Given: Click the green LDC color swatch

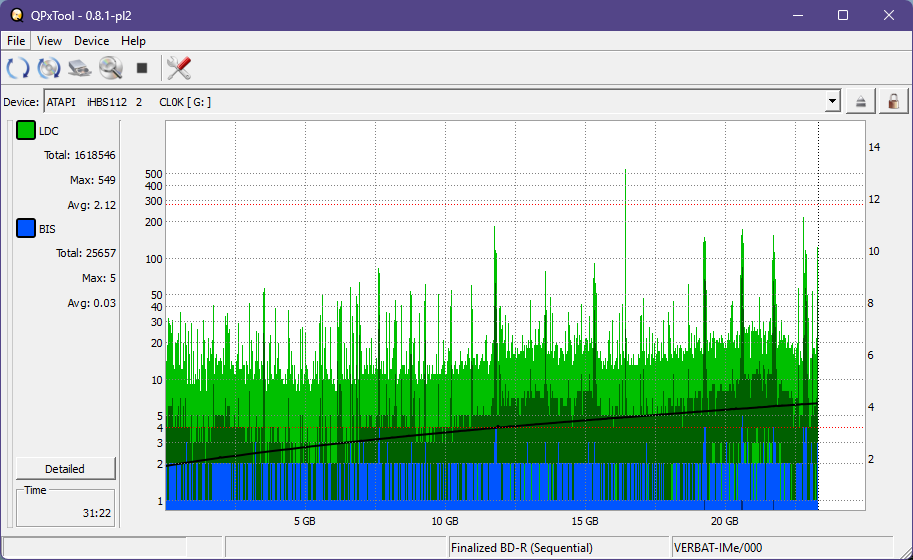Looking at the screenshot, I should pyautogui.click(x=26, y=130).
